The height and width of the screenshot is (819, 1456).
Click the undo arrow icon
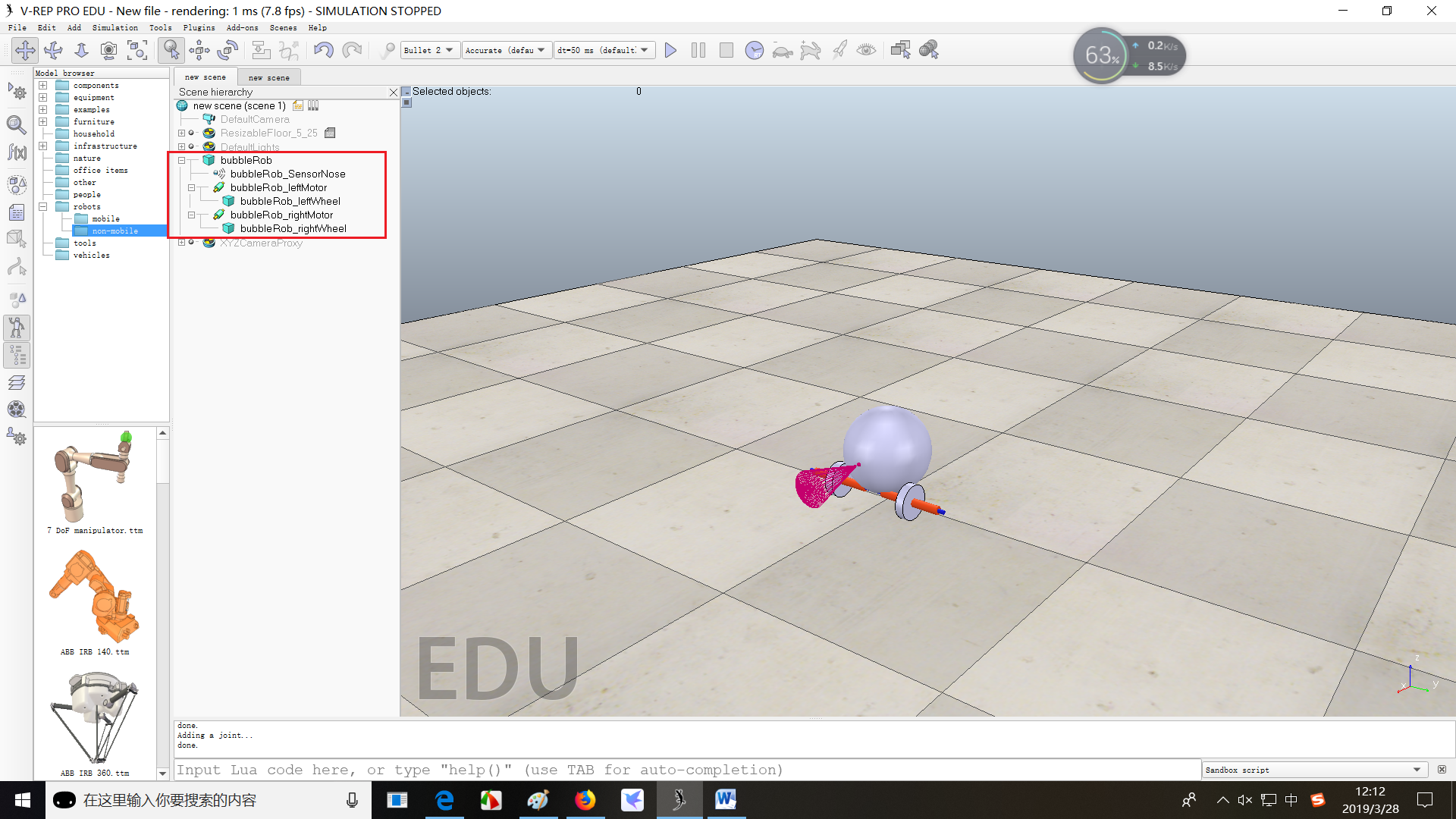(x=324, y=50)
